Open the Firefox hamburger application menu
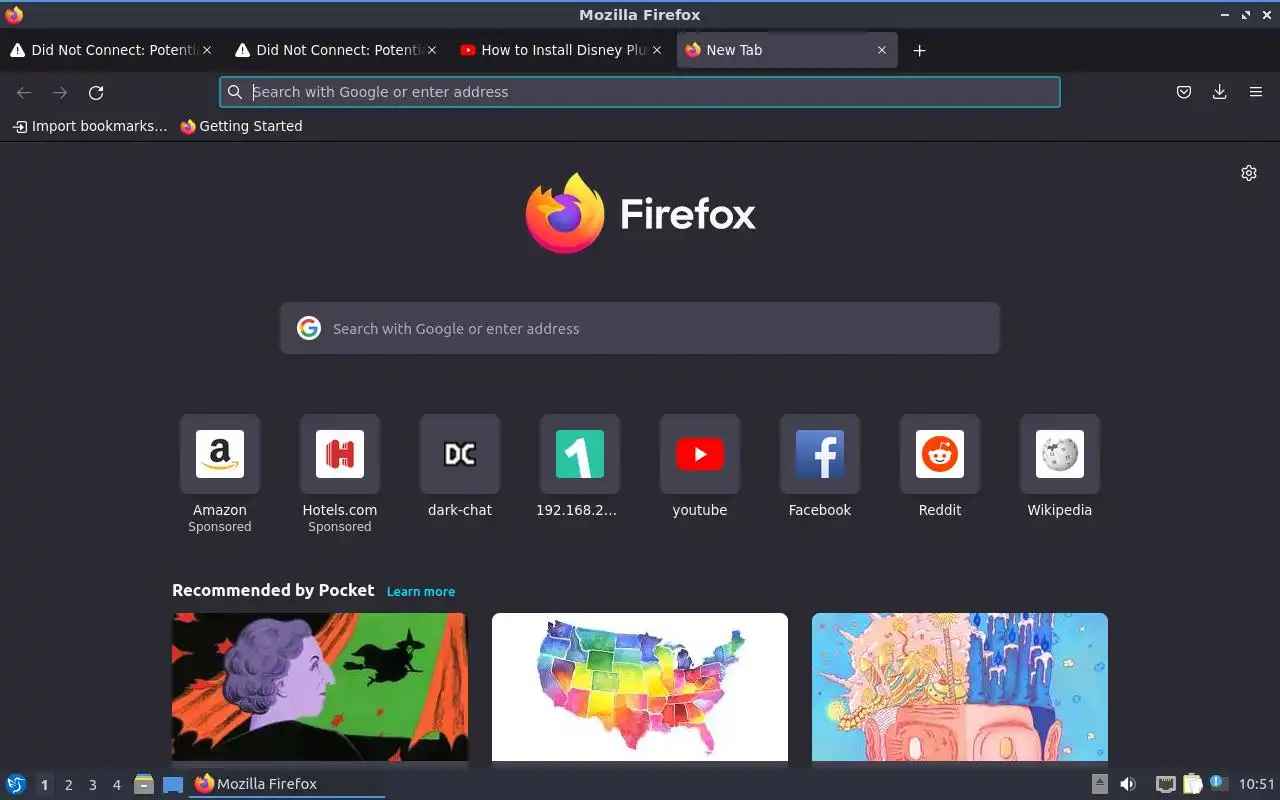 (x=1256, y=92)
